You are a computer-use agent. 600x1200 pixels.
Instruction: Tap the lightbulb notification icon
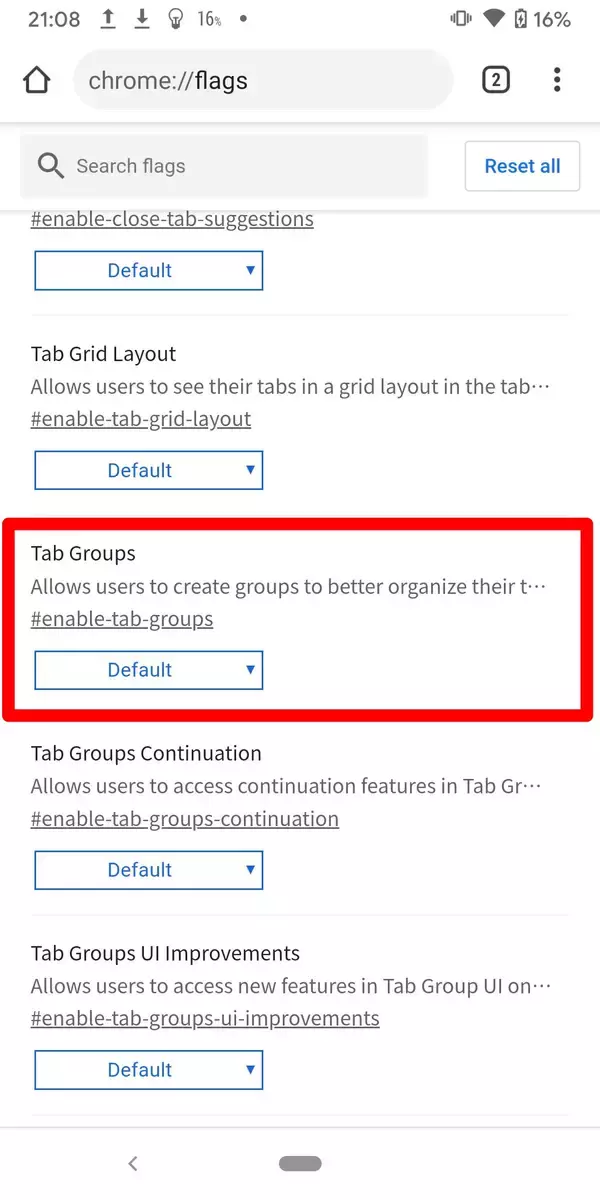click(x=176, y=19)
